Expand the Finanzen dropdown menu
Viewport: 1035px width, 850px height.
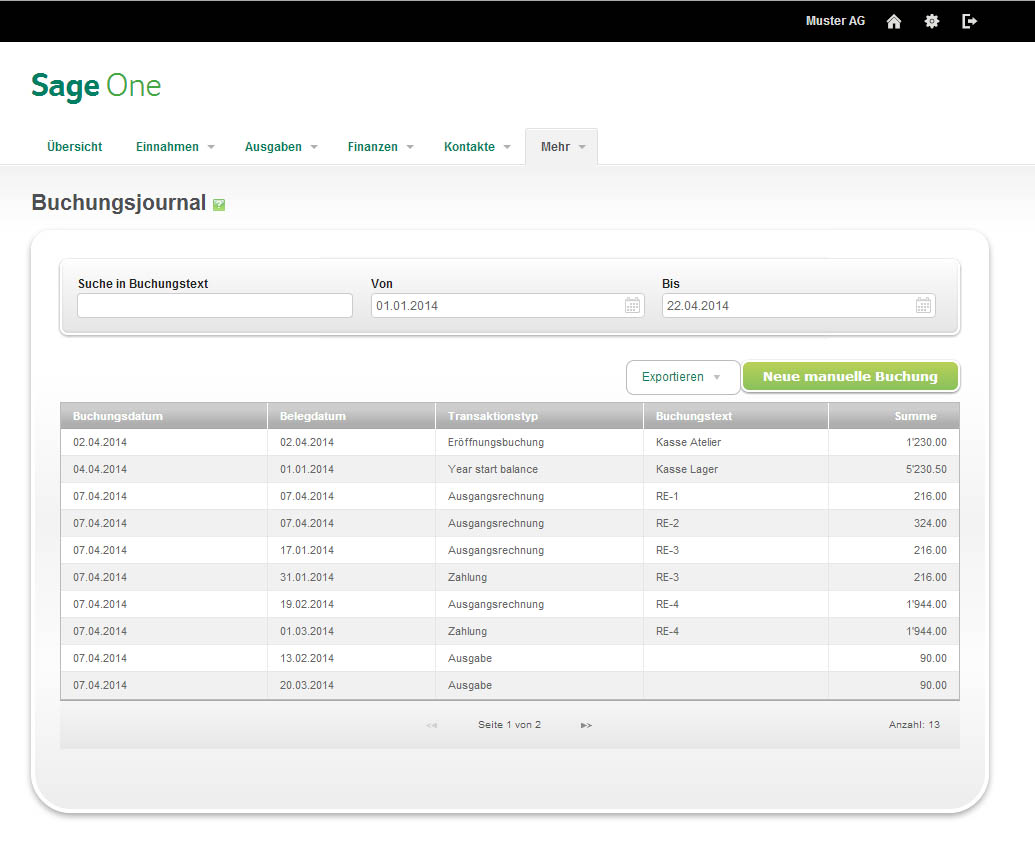(x=380, y=146)
